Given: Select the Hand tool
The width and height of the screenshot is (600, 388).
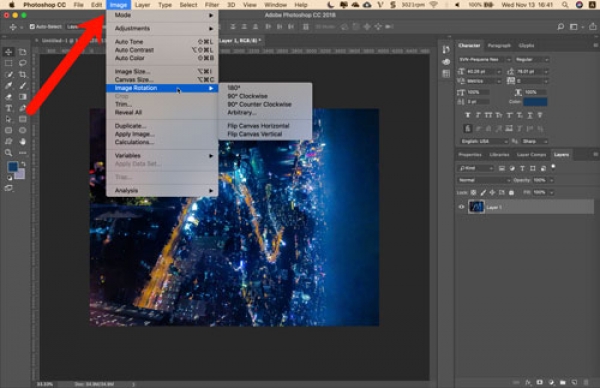Looking at the screenshot, I should click(23, 142).
